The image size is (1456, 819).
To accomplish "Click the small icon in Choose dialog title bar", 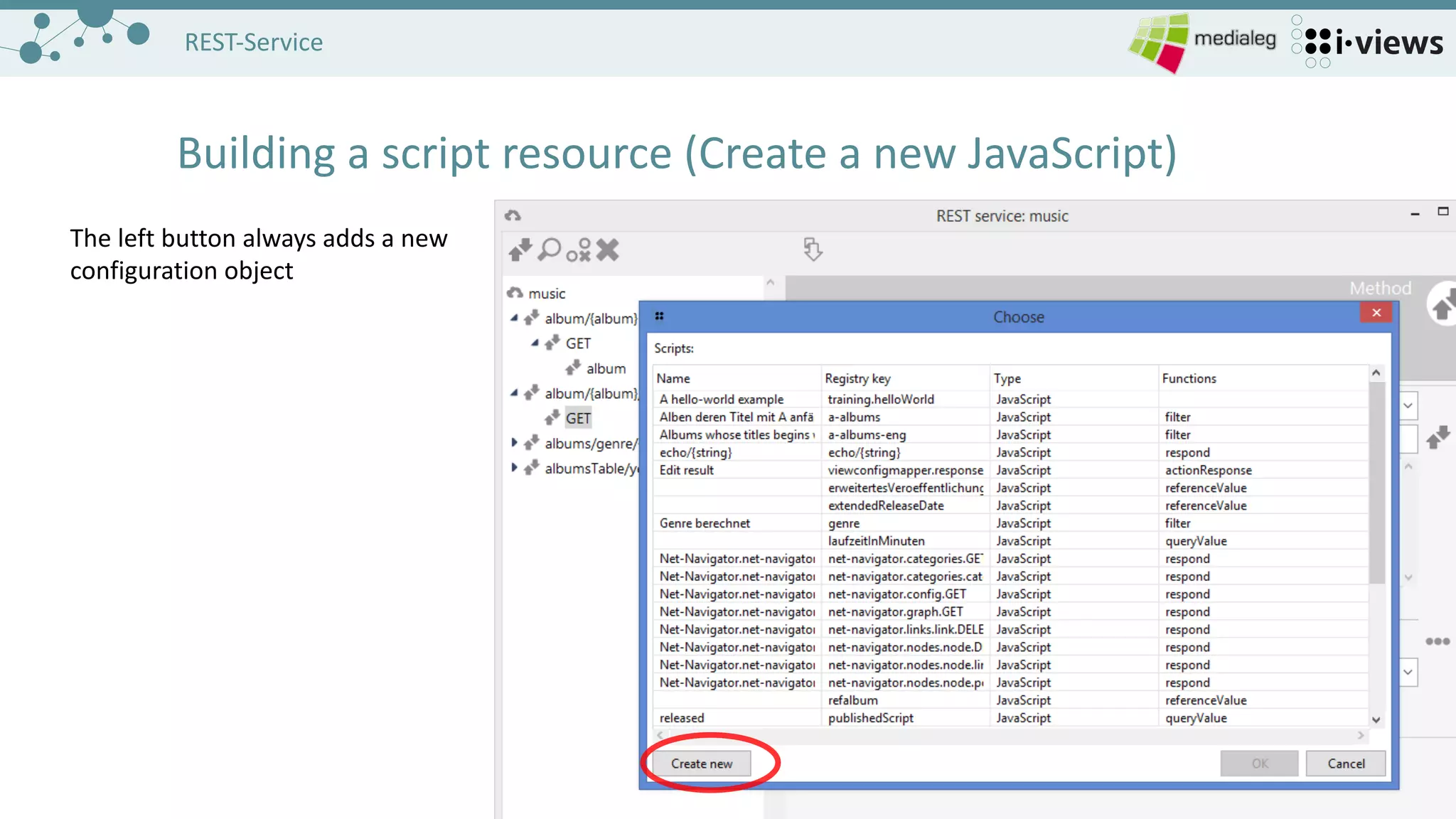I will (x=659, y=316).
